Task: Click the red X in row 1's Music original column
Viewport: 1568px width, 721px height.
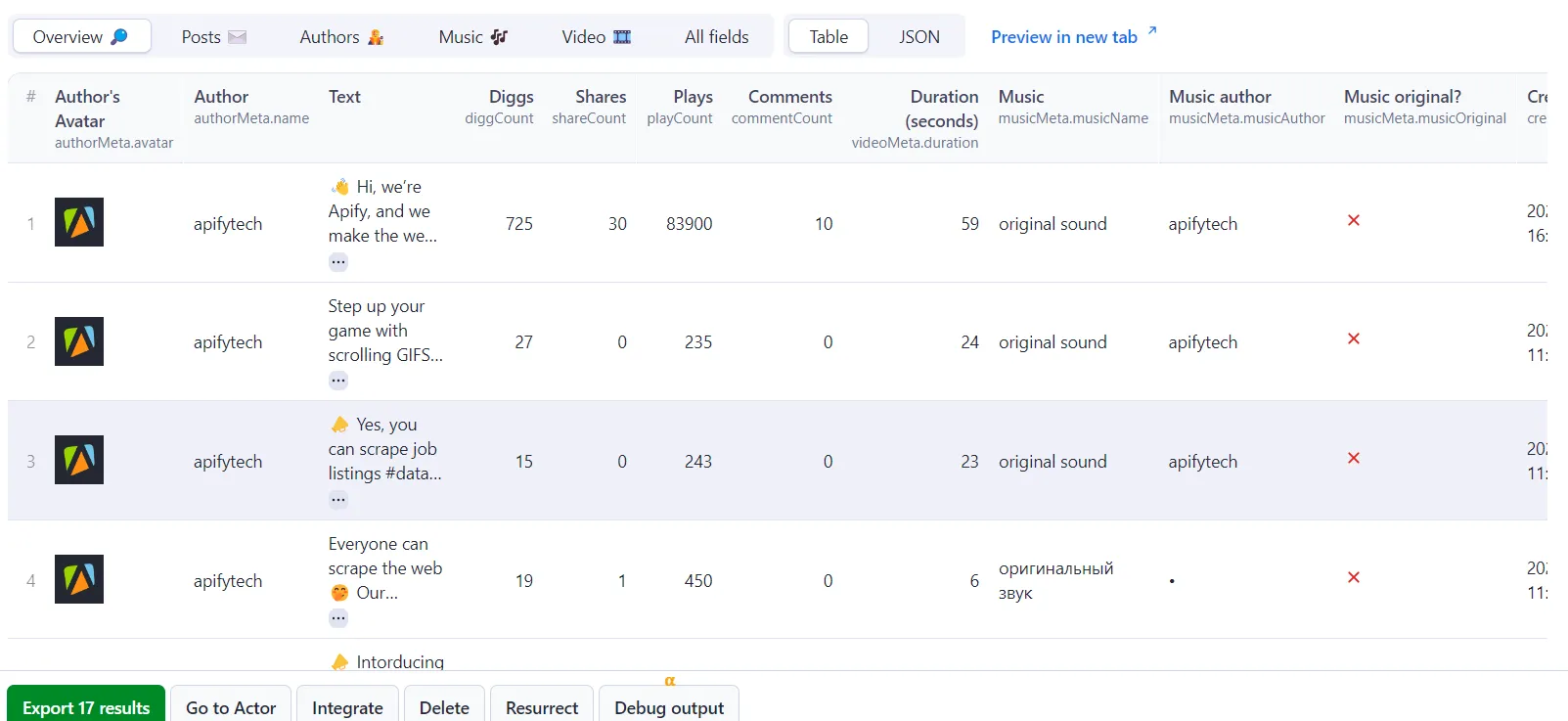Action: click(1354, 220)
